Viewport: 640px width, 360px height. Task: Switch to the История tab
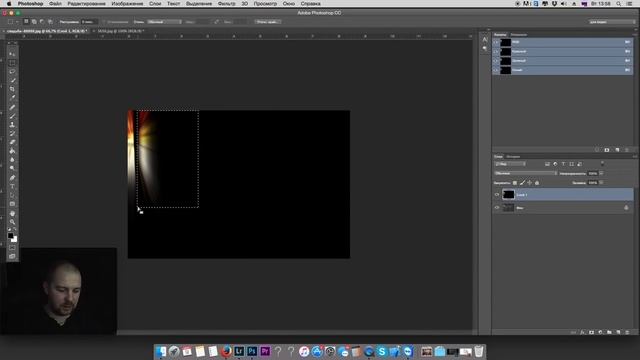tap(513, 156)
